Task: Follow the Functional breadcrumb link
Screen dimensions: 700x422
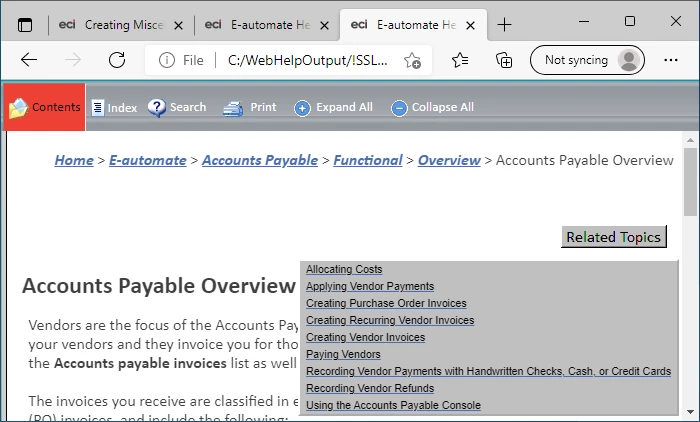Action: tap(368, 160)
